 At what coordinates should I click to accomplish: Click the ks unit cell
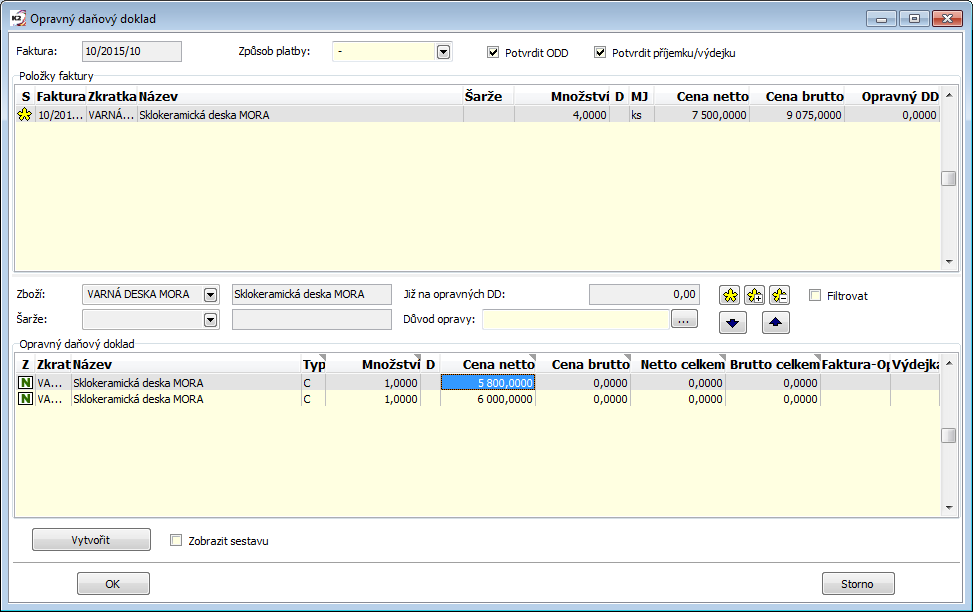(642, 115)
